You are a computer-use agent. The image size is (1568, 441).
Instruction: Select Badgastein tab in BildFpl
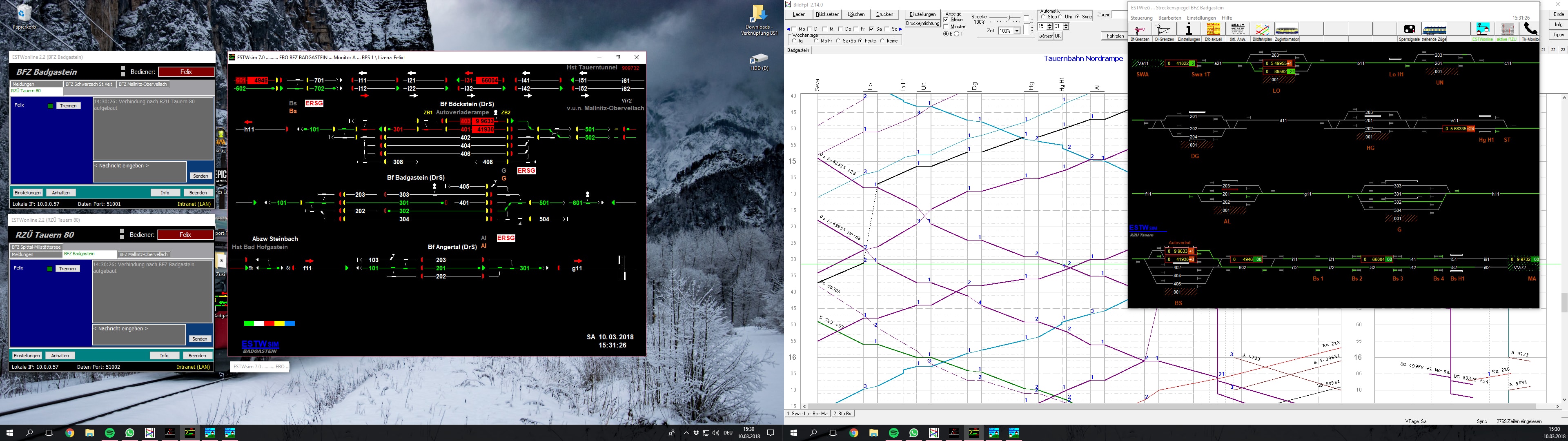tap(799, 51)
